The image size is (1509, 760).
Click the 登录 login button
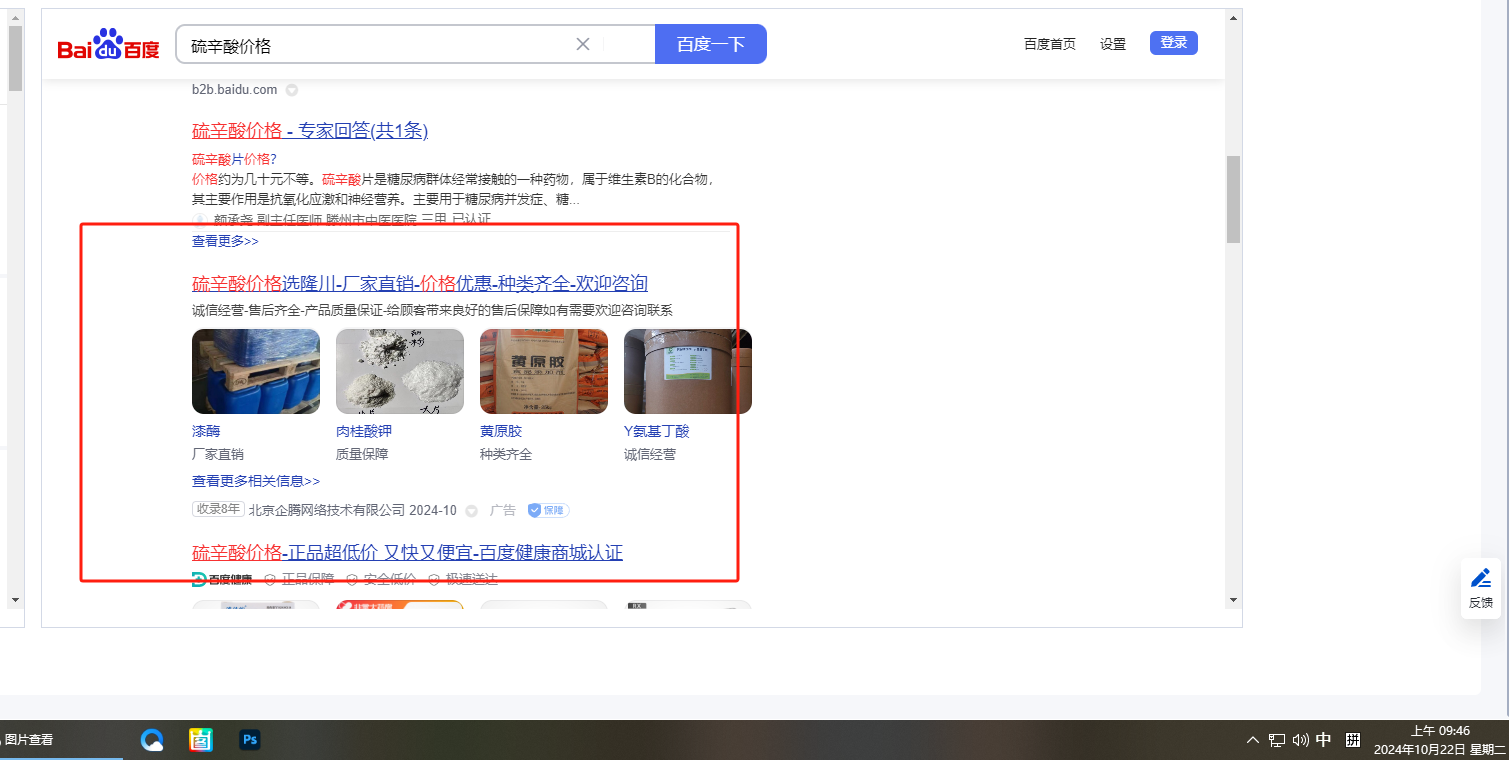click(x=1174, y=43)
